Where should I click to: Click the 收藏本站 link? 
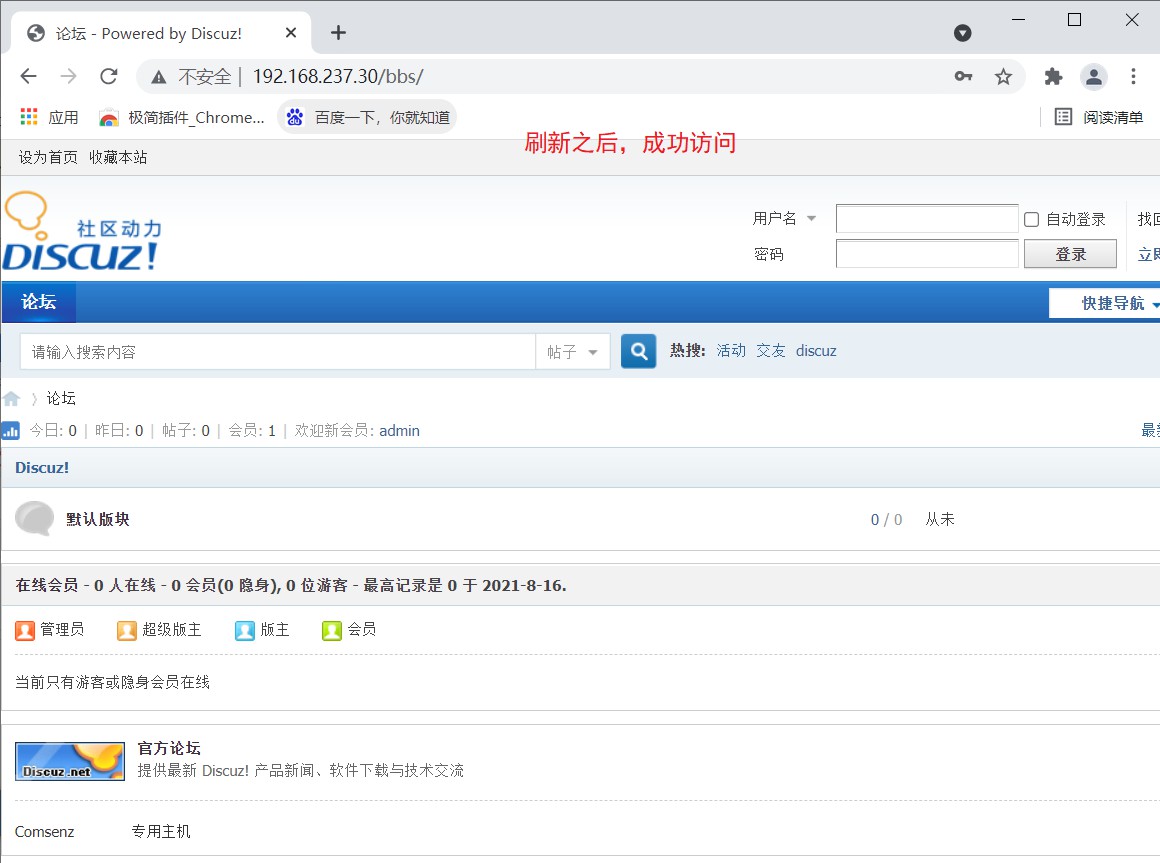118,158
